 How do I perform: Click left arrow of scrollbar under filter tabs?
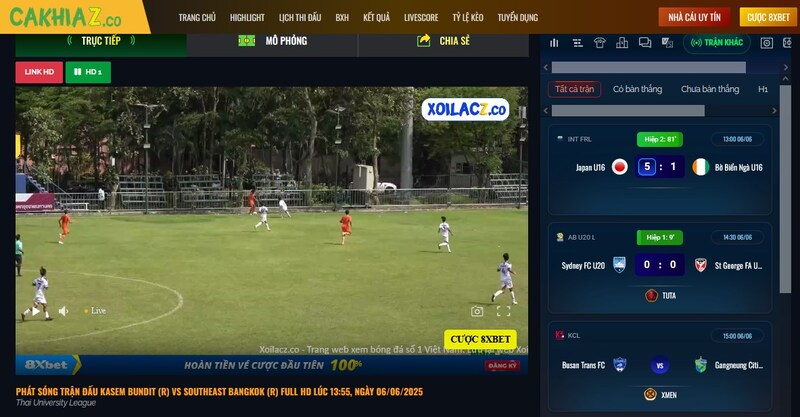click(546, 110)
